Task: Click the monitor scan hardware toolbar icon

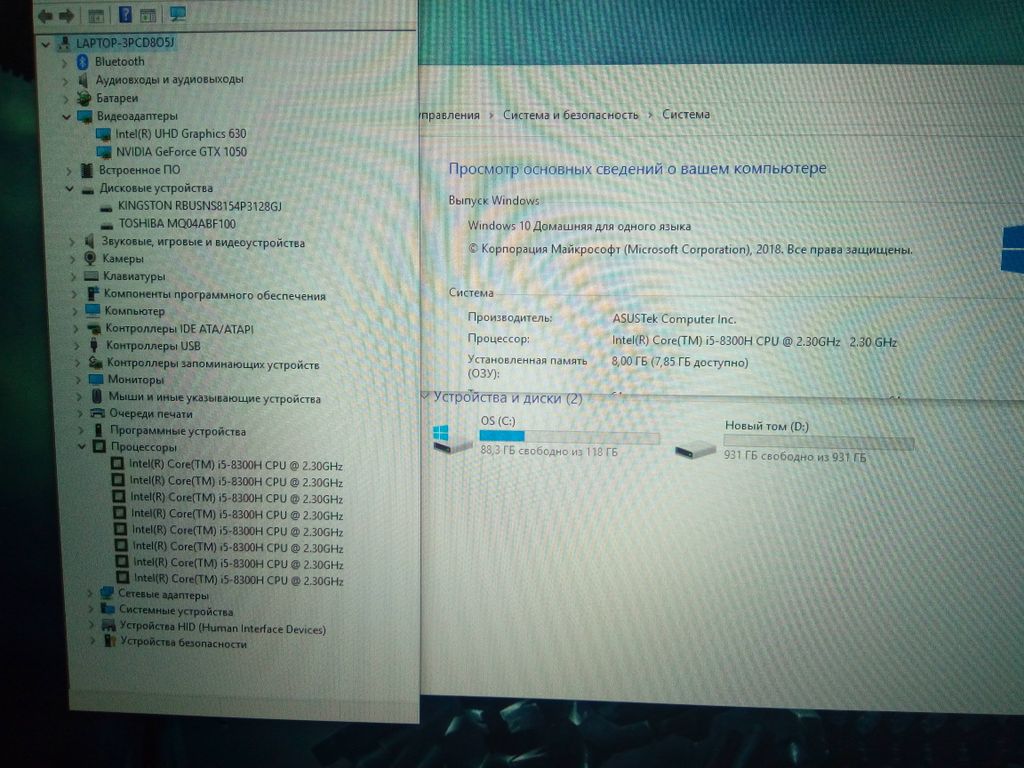Action: tap(177, 13)
